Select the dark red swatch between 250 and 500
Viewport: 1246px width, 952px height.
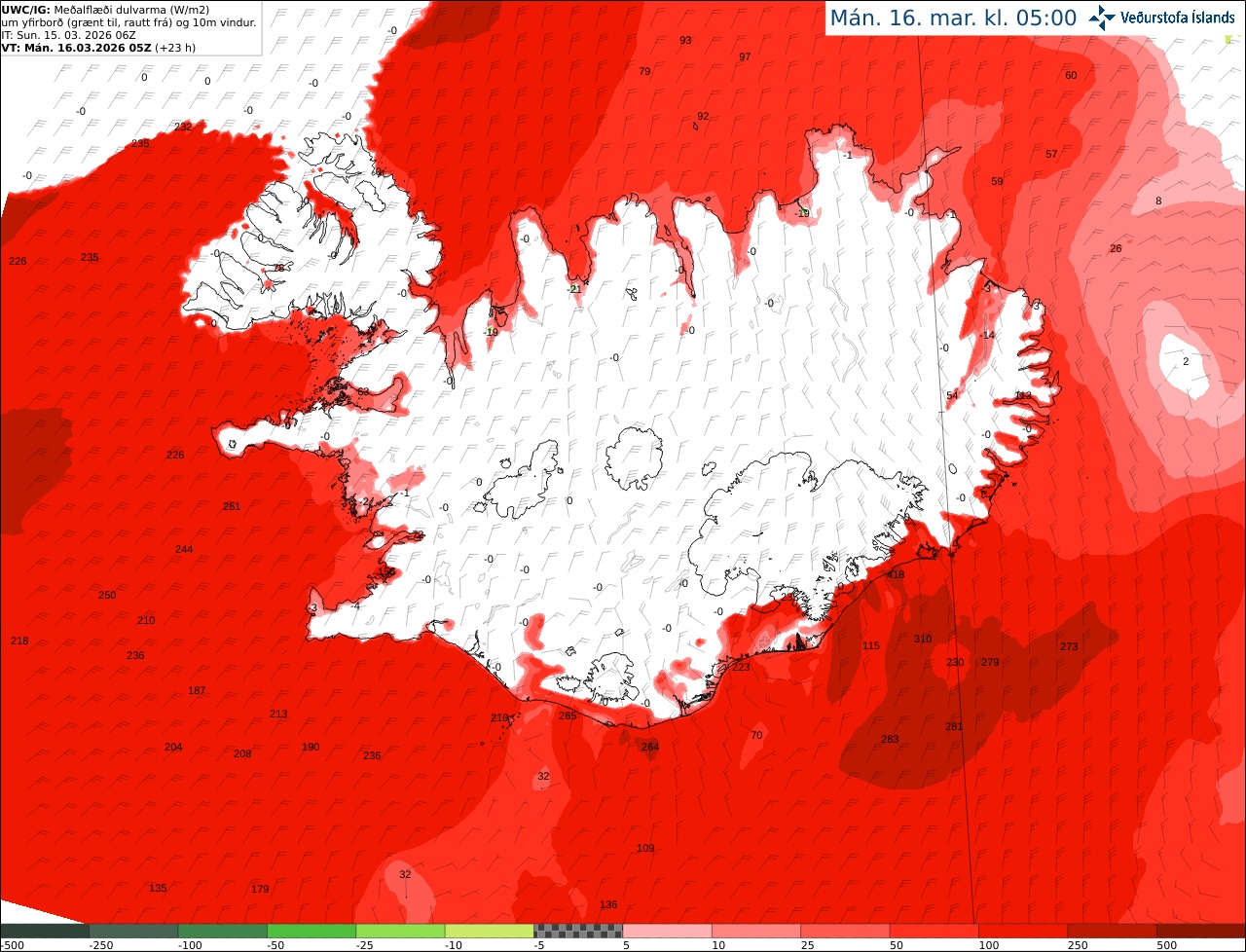[x=1113, y=932]
